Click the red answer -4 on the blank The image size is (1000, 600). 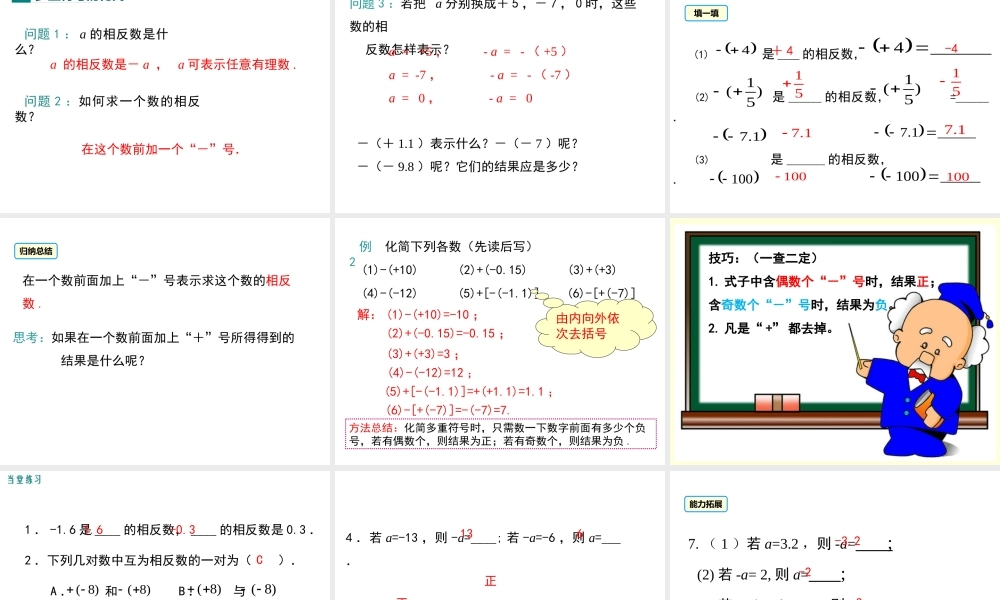coord(952,48)
